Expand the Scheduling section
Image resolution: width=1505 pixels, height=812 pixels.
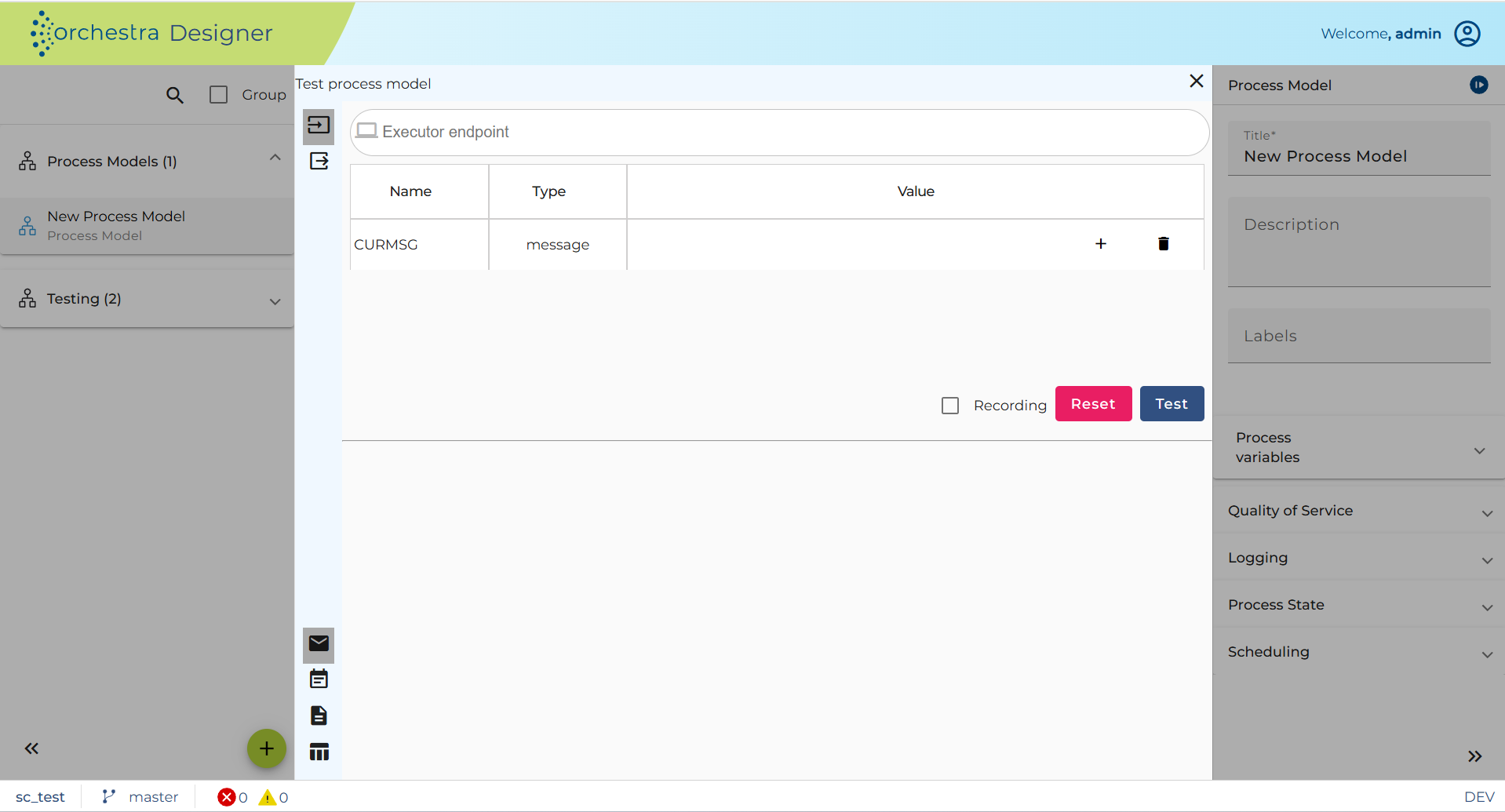tap(1359, 652)
